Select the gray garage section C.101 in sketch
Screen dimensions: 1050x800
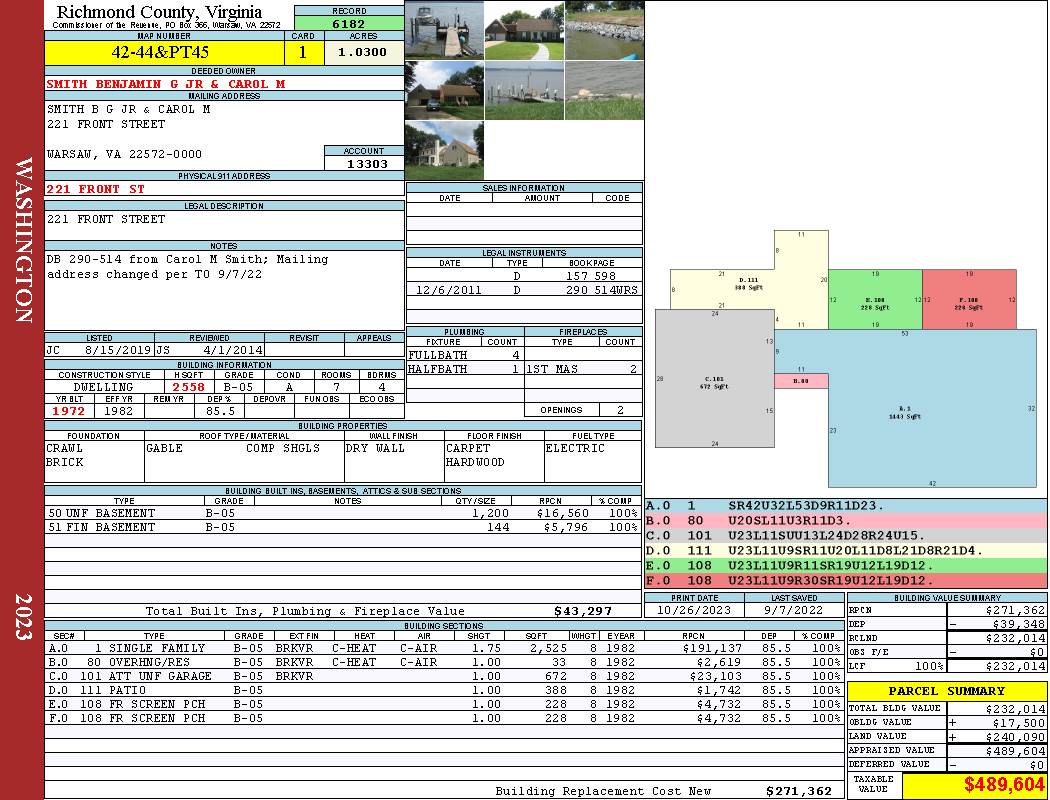pyautogui.click(x=715, y=378)
